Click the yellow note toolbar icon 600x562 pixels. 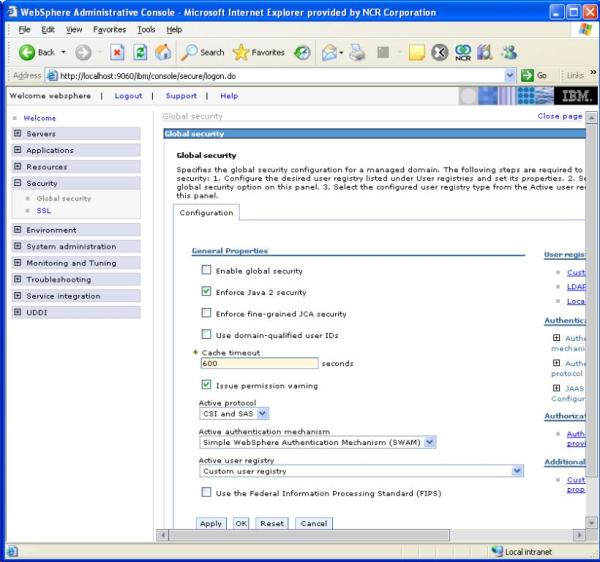(417, 52)
